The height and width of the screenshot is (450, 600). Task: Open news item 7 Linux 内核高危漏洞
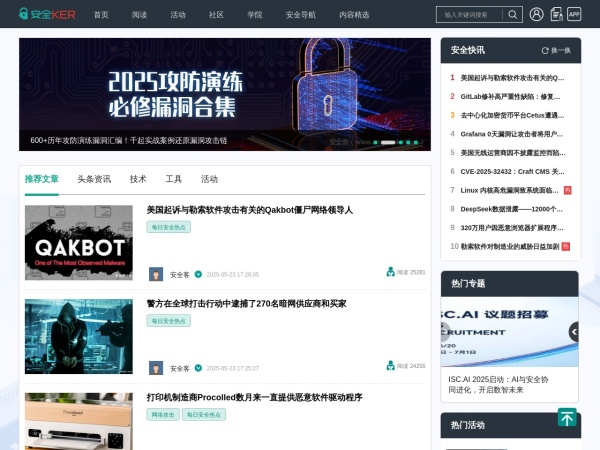tap(509, 190)
